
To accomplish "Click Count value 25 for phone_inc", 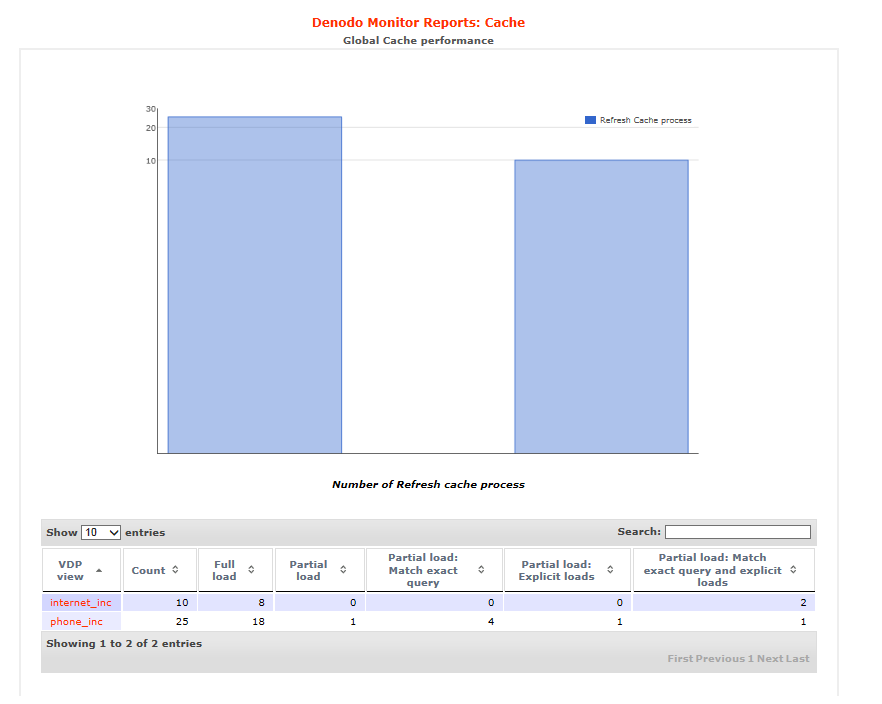I will coord(182,622).
